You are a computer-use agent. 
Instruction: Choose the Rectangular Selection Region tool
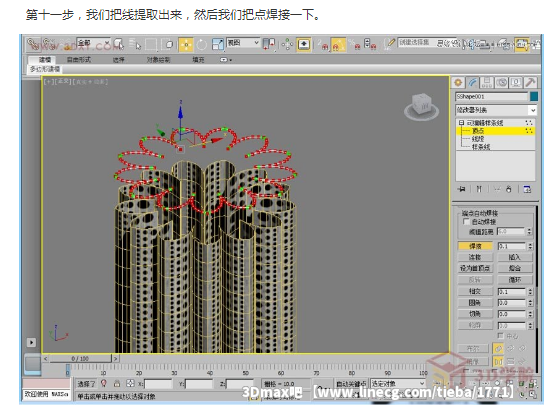pyautogui.click(x=152, y=45)
